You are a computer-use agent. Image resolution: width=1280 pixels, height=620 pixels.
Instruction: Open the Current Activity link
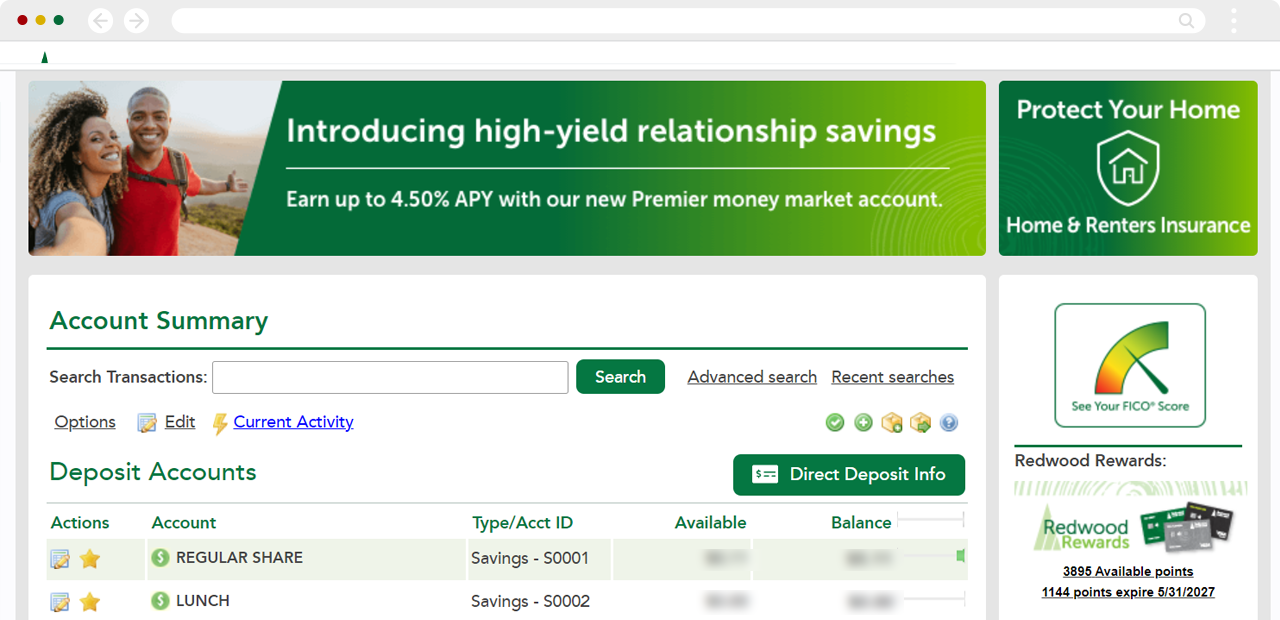[x=293, y=422]
